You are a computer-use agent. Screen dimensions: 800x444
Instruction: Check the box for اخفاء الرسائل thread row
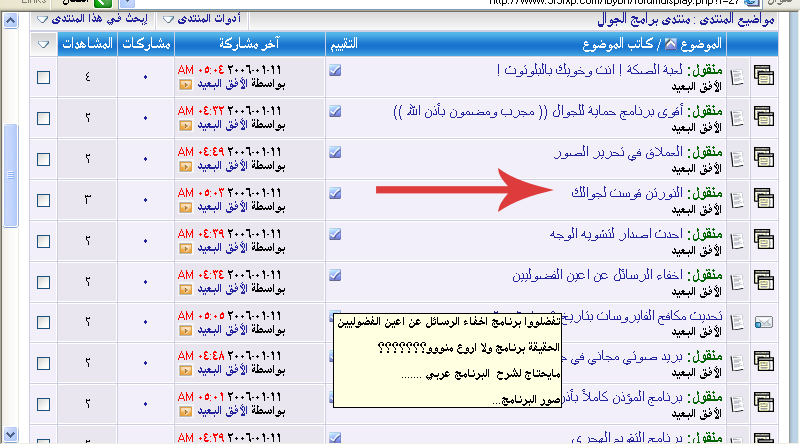pyautogui.click(x=43, y=281)
